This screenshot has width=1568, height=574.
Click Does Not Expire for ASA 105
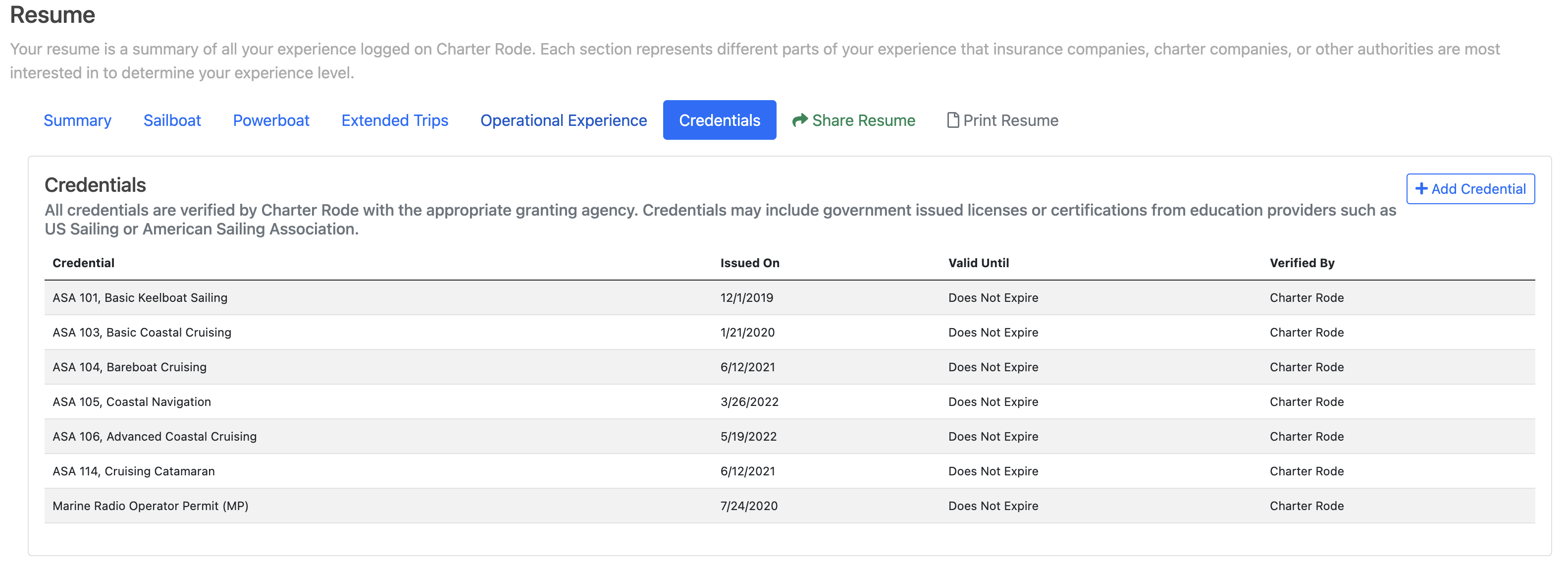(993, 402)
